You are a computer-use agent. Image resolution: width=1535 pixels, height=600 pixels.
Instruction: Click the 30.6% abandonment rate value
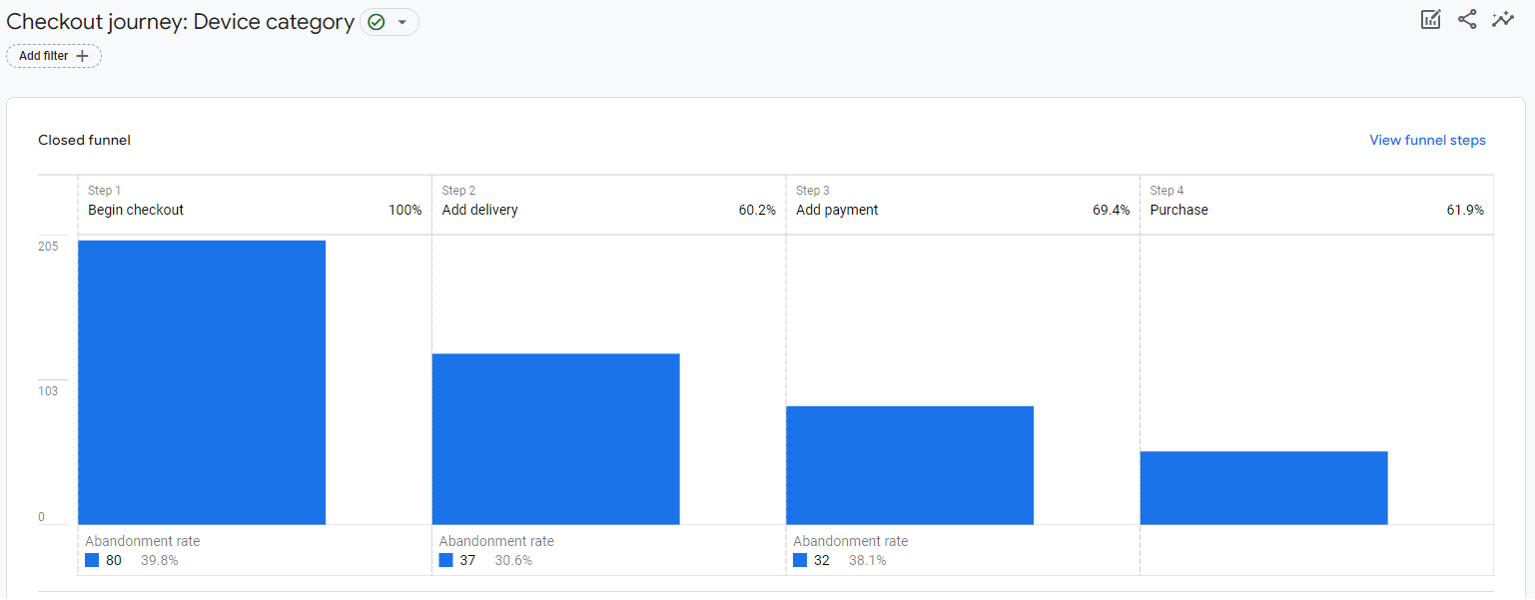point(514,560)
